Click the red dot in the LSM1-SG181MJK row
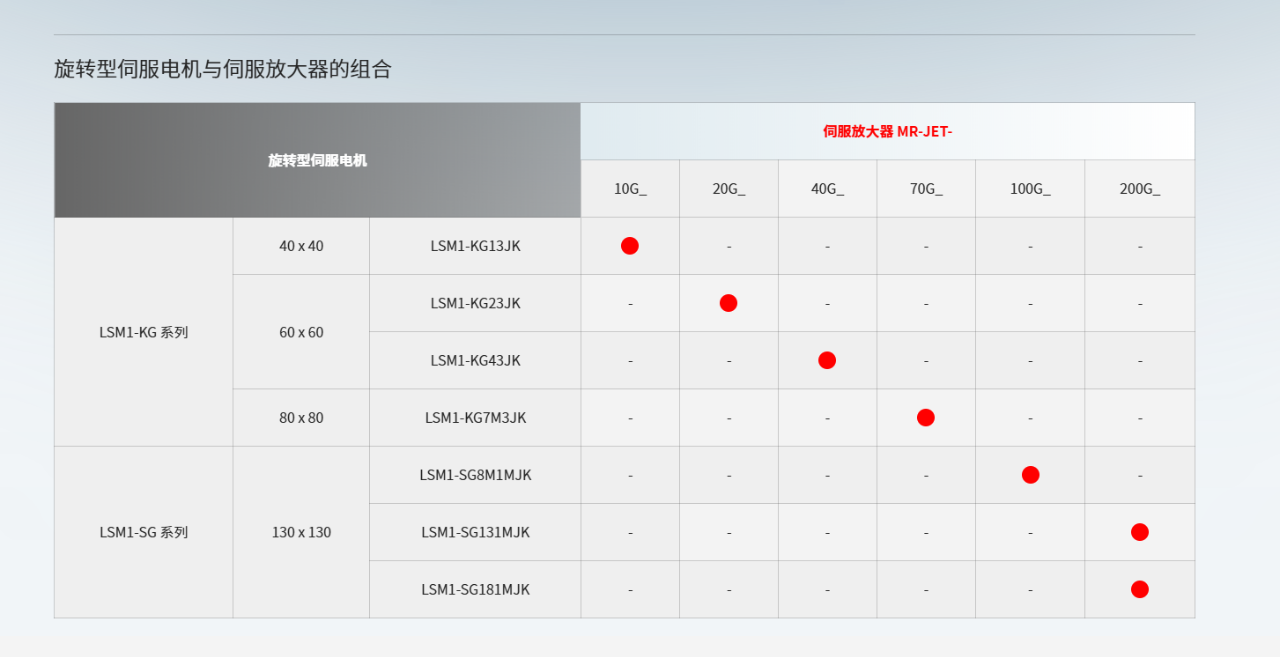This screenshot has width=1280, height=657. pyautogui.click(x=1140, y=589)
